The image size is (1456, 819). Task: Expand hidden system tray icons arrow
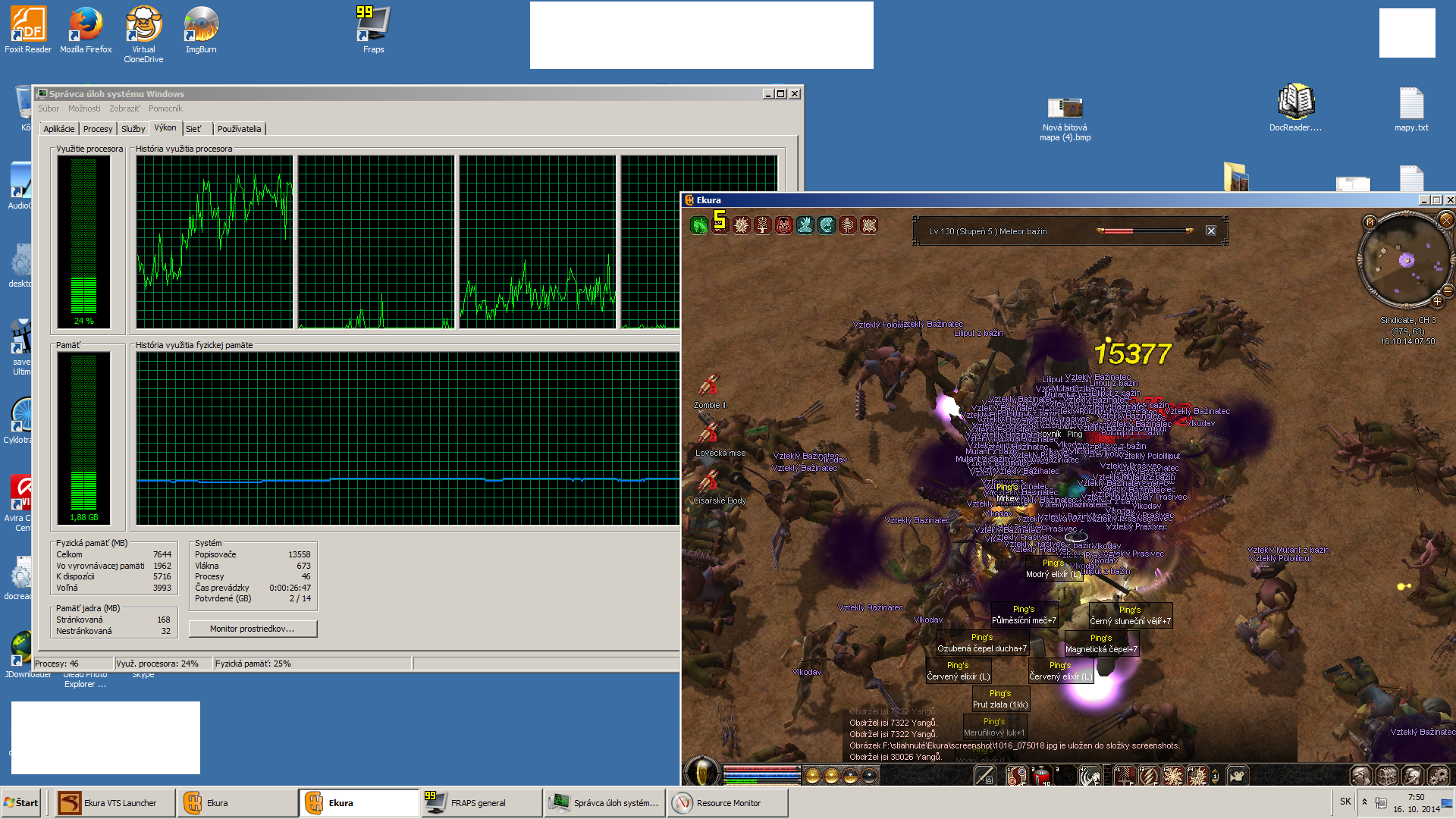point(1364,802)
